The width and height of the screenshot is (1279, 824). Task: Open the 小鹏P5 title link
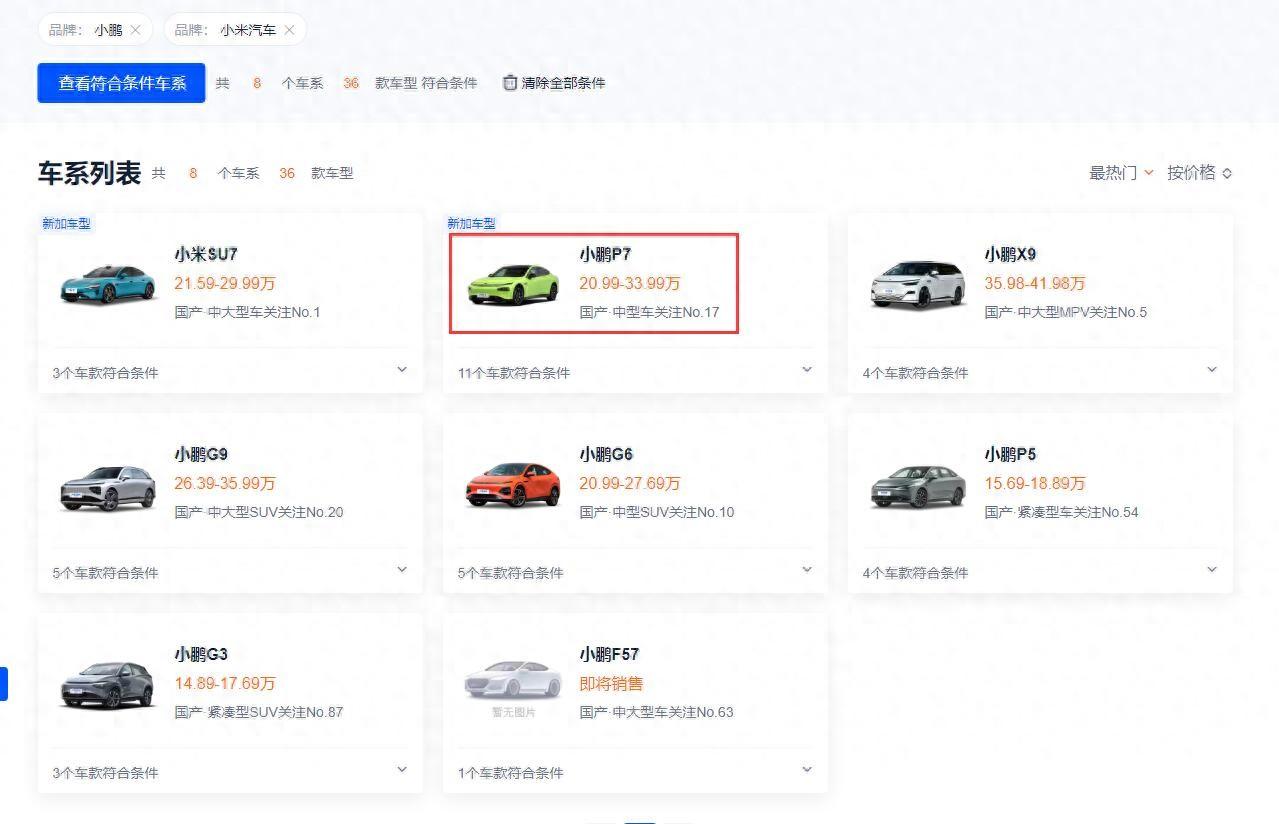pos(1010,454)
